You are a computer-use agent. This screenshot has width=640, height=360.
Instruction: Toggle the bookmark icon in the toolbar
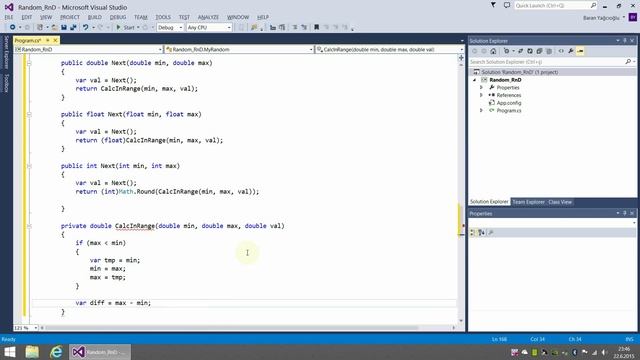click(316, 27)
